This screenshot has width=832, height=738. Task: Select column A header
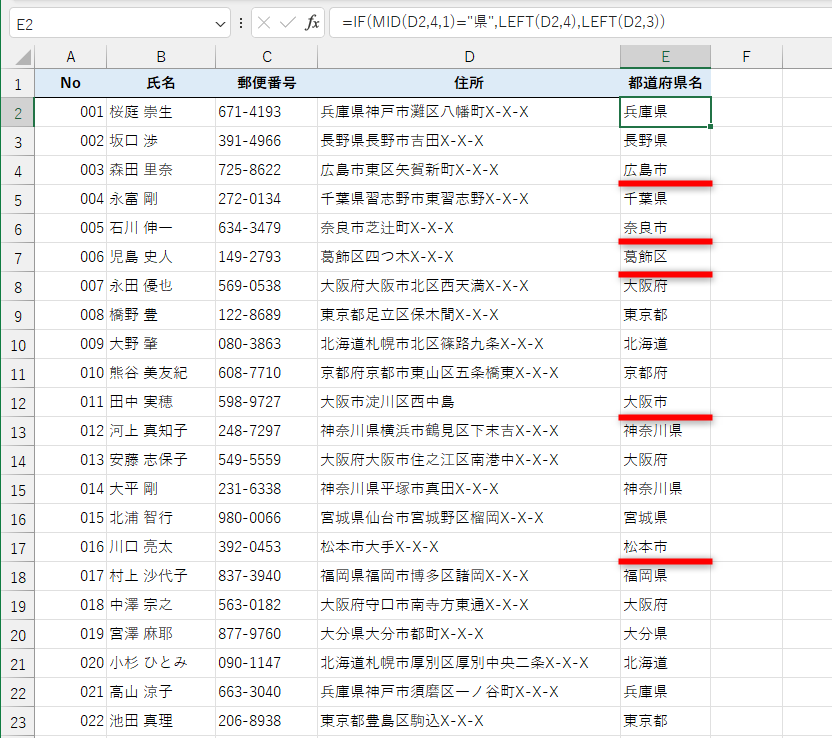(x=71, y=57)
